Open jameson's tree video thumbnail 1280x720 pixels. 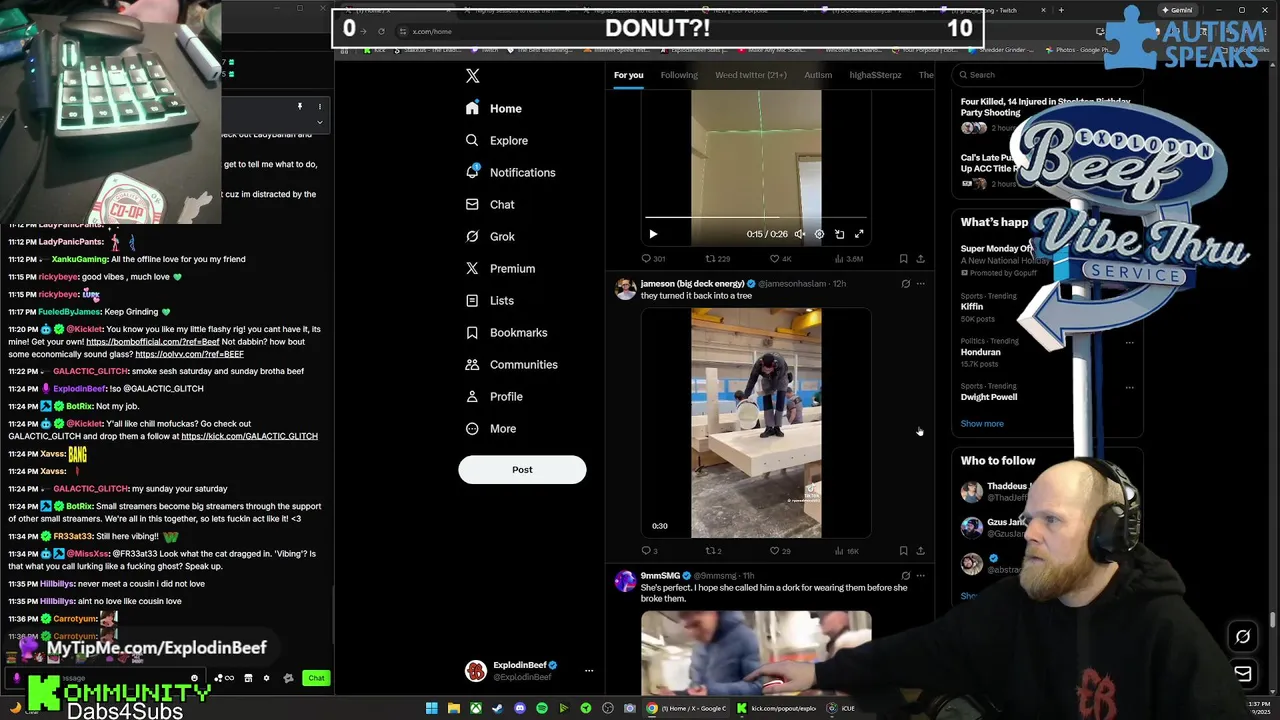pos(756,423)
